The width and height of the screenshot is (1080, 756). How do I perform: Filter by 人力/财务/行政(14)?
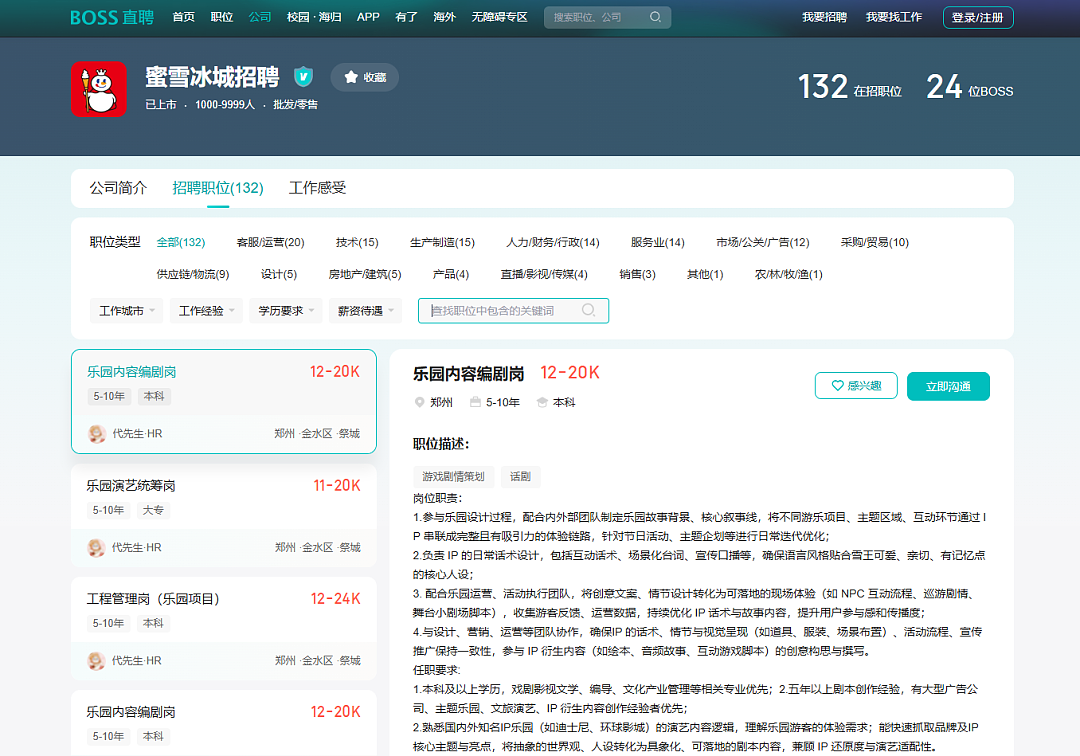coord(552,242)
